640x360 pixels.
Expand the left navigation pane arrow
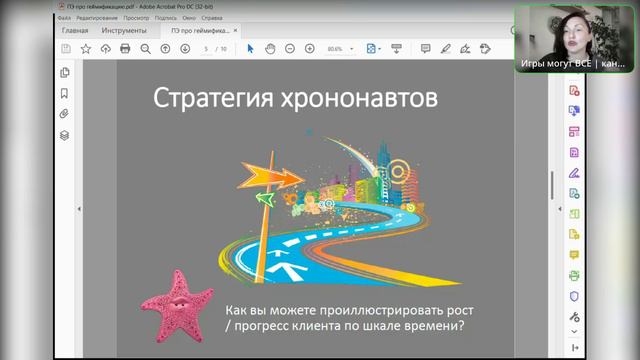(79, 209)
